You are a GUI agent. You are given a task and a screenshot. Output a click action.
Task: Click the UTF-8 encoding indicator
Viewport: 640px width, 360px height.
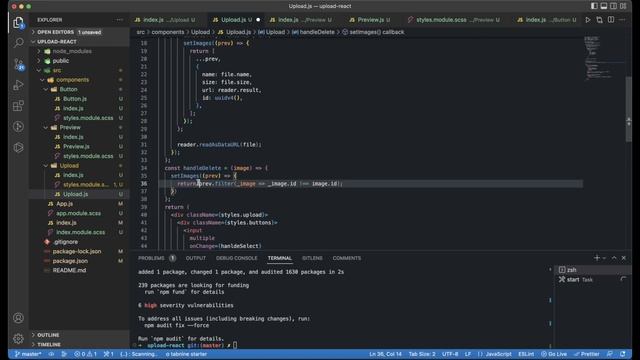click(x=450, y=354)
